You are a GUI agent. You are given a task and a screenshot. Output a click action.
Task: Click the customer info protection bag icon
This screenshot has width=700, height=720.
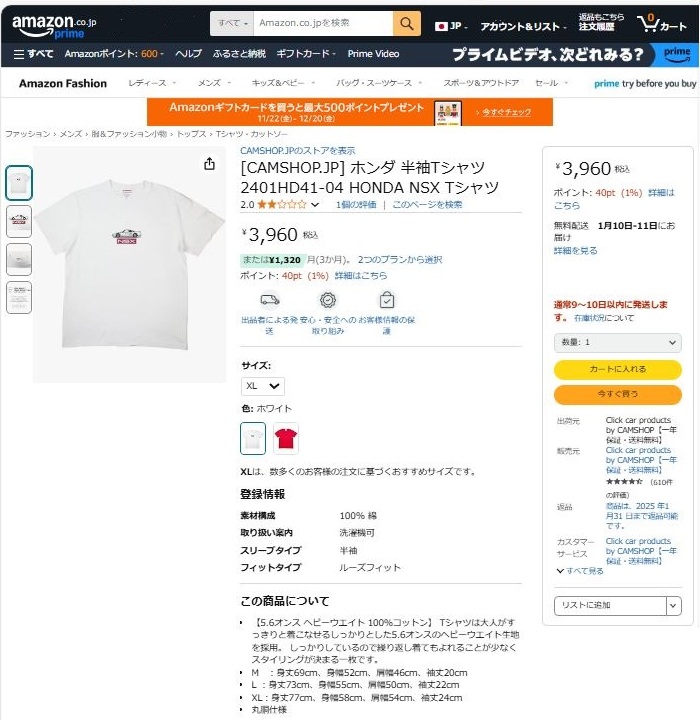(387, 300)
